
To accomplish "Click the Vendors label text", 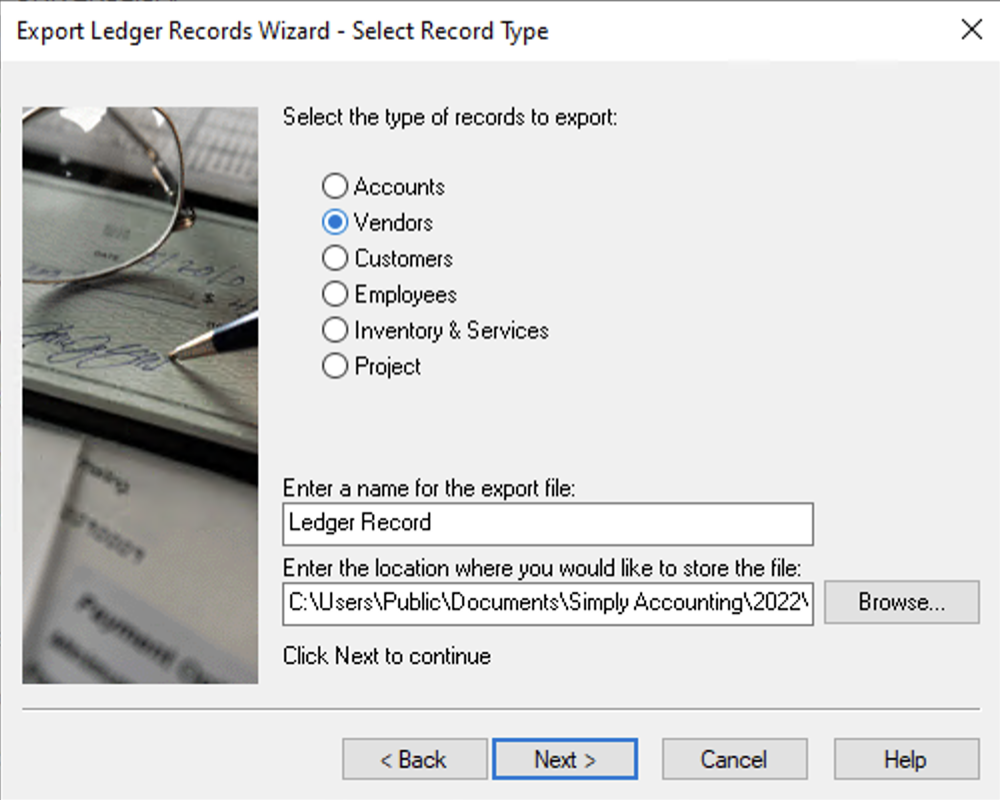I will click(x=394, y=222).
